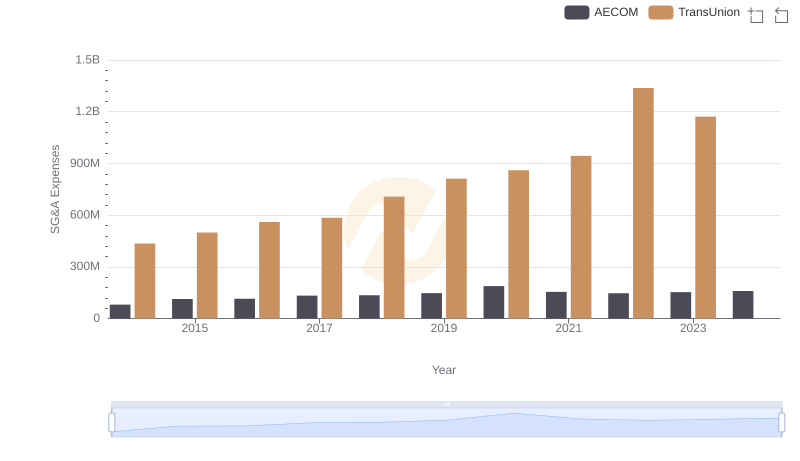Click the 2015 x-axis label
The height and width of the screenshot is (461, 800).
195,328
